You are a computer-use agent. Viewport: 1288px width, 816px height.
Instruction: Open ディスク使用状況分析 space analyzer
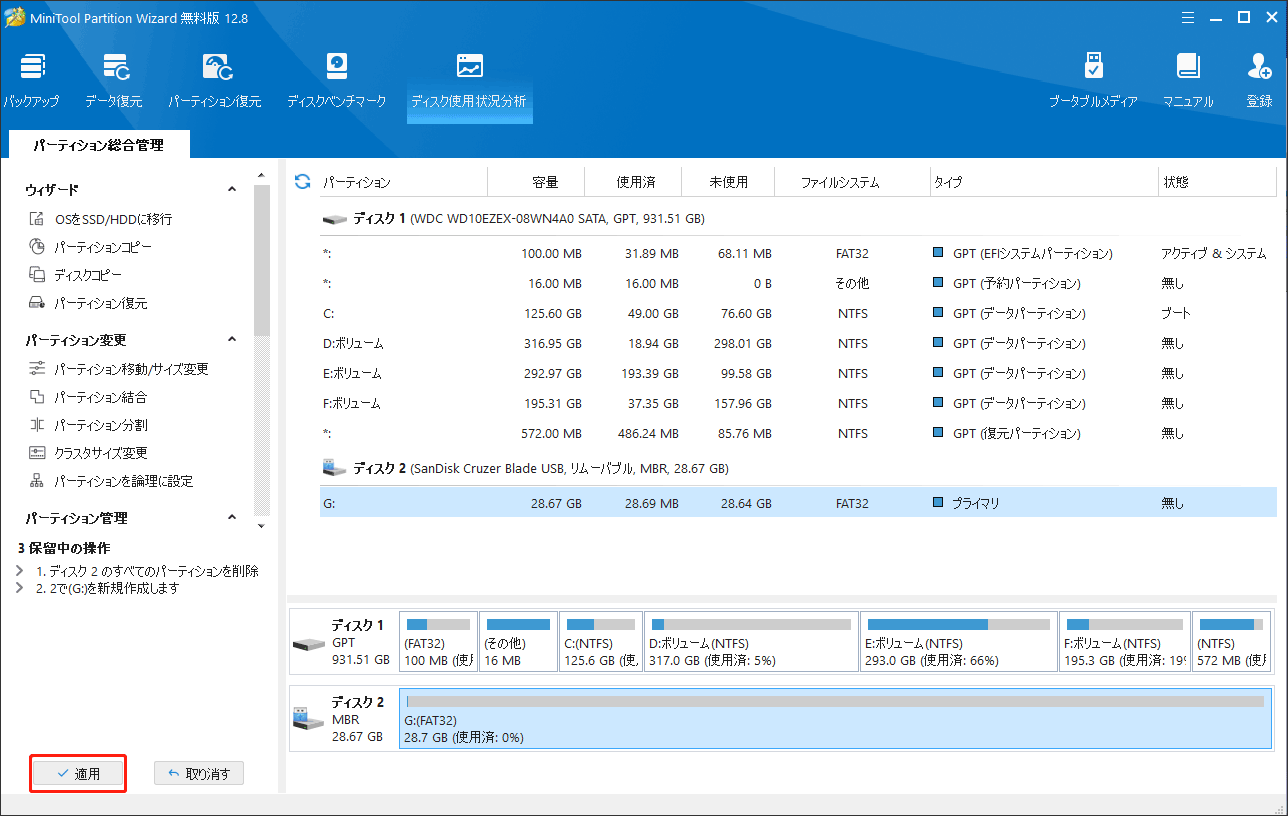coord(469,82)
